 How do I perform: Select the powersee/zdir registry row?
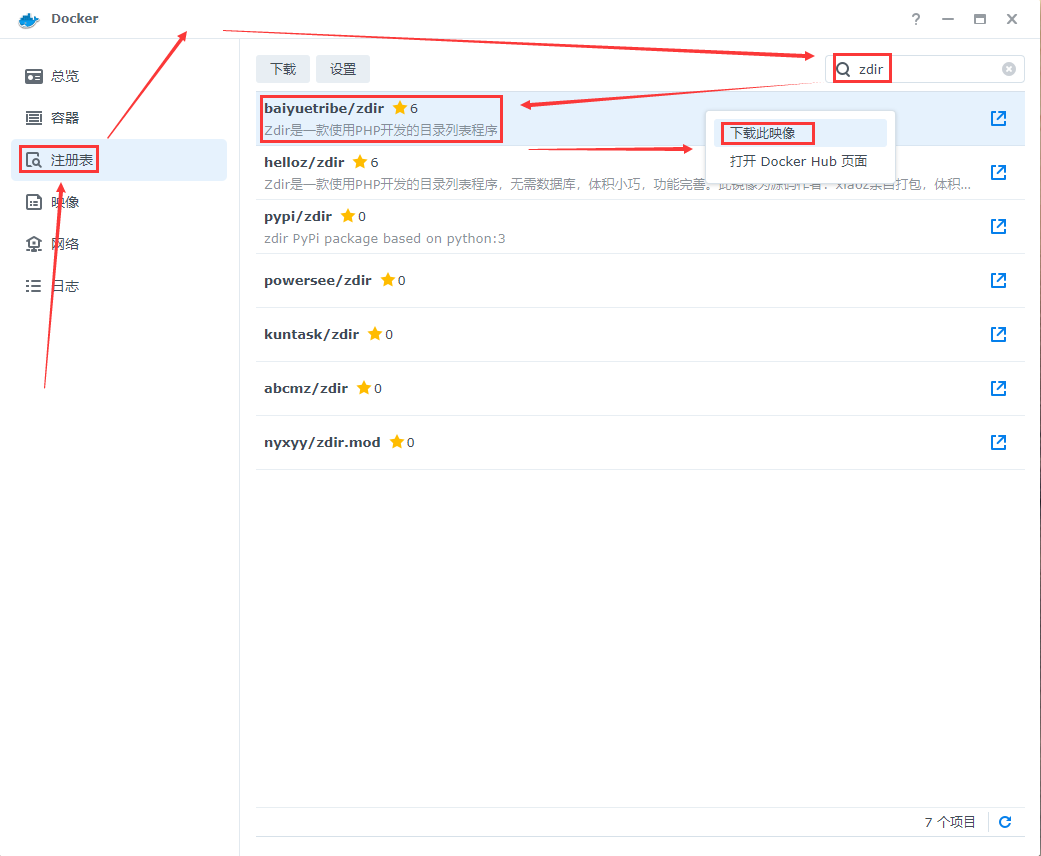coord(600,280)
